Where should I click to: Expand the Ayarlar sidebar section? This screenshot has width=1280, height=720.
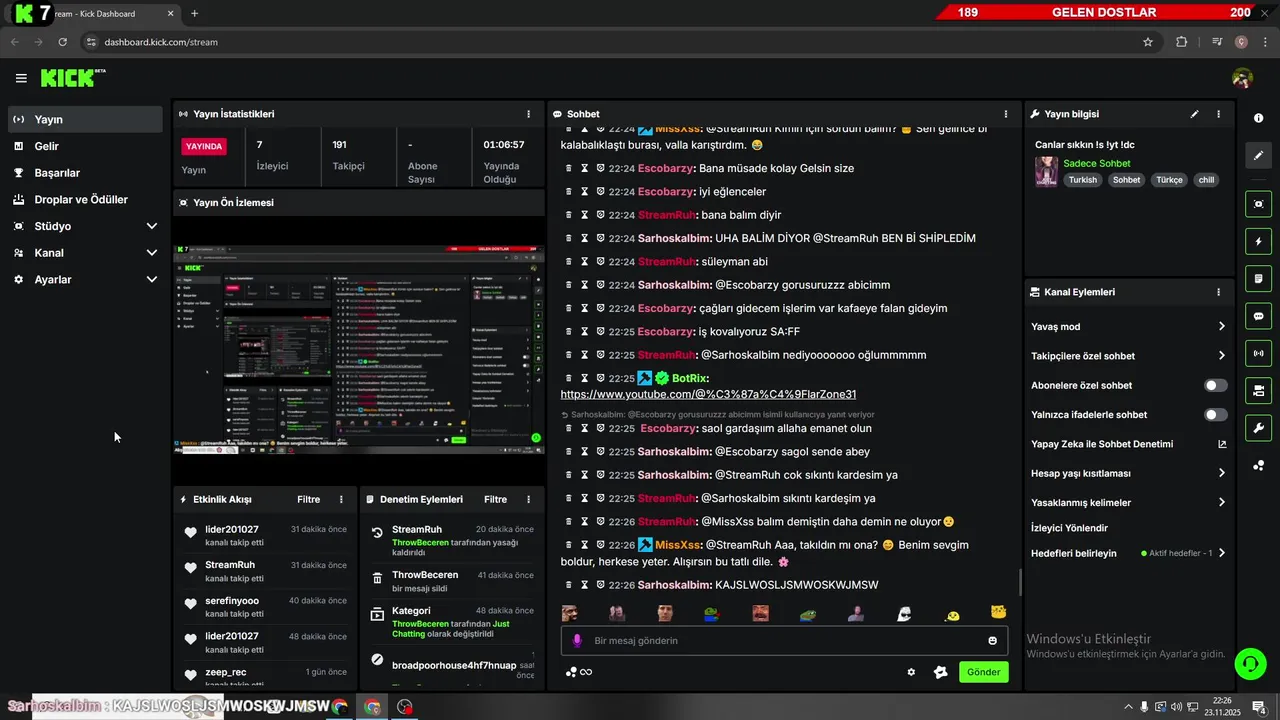(85, 280)
